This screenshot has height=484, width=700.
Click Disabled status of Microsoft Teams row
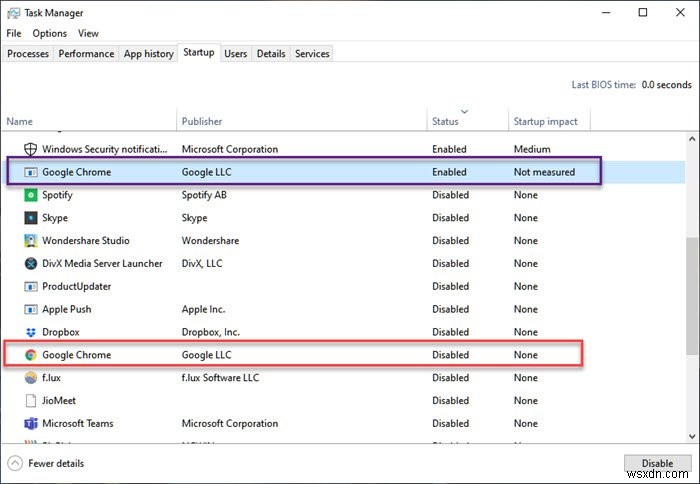[x=450, y=423]
